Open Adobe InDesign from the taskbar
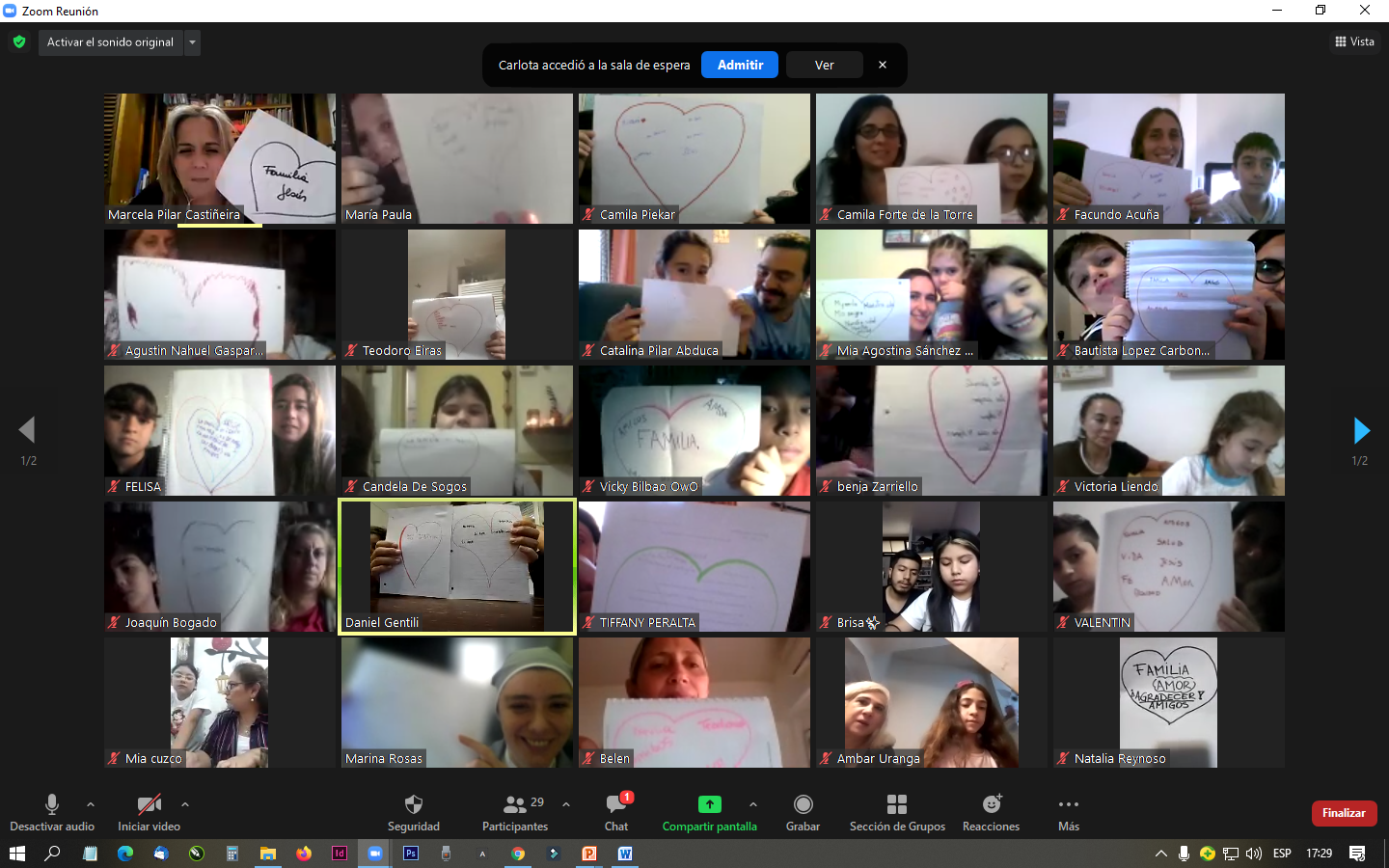 point(340,854)
